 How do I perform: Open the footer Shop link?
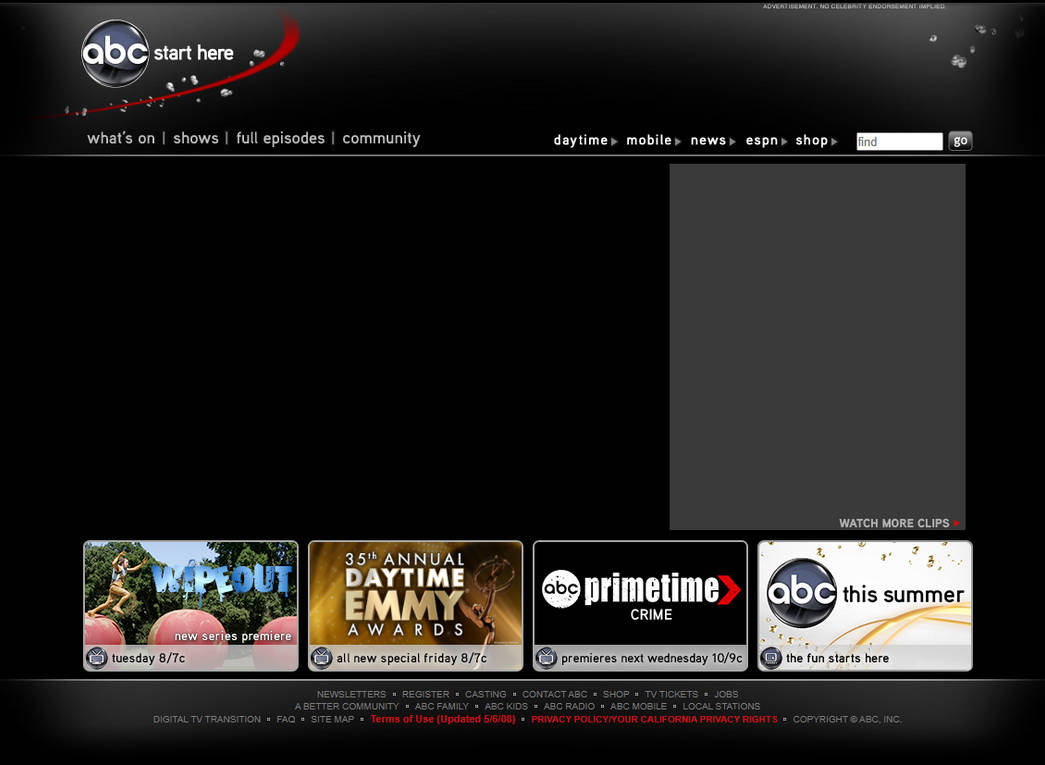pos(616,694)
